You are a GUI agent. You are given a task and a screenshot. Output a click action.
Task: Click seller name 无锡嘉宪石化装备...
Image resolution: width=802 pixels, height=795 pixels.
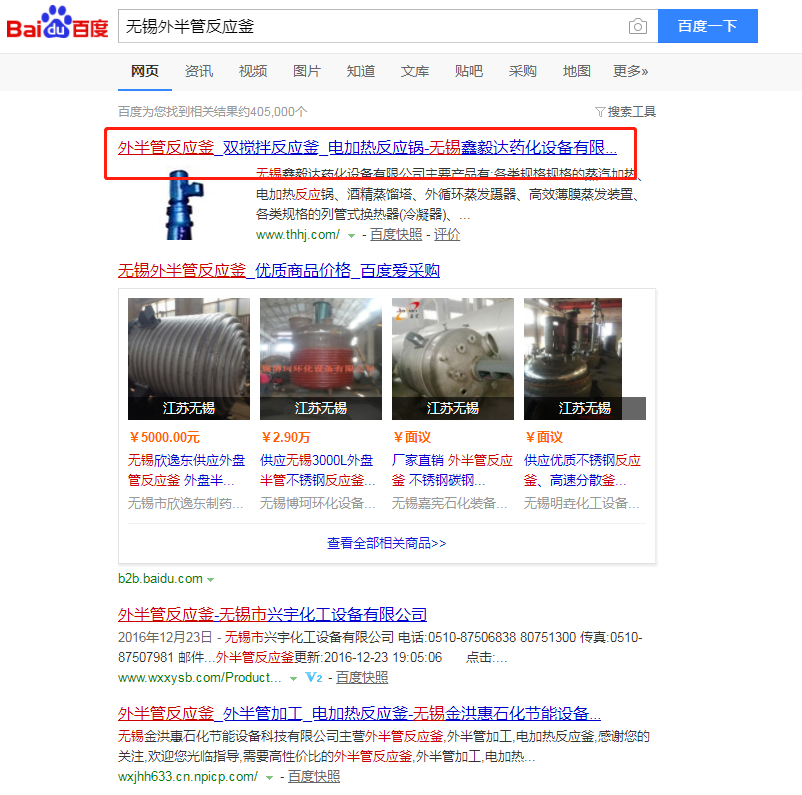450,504
